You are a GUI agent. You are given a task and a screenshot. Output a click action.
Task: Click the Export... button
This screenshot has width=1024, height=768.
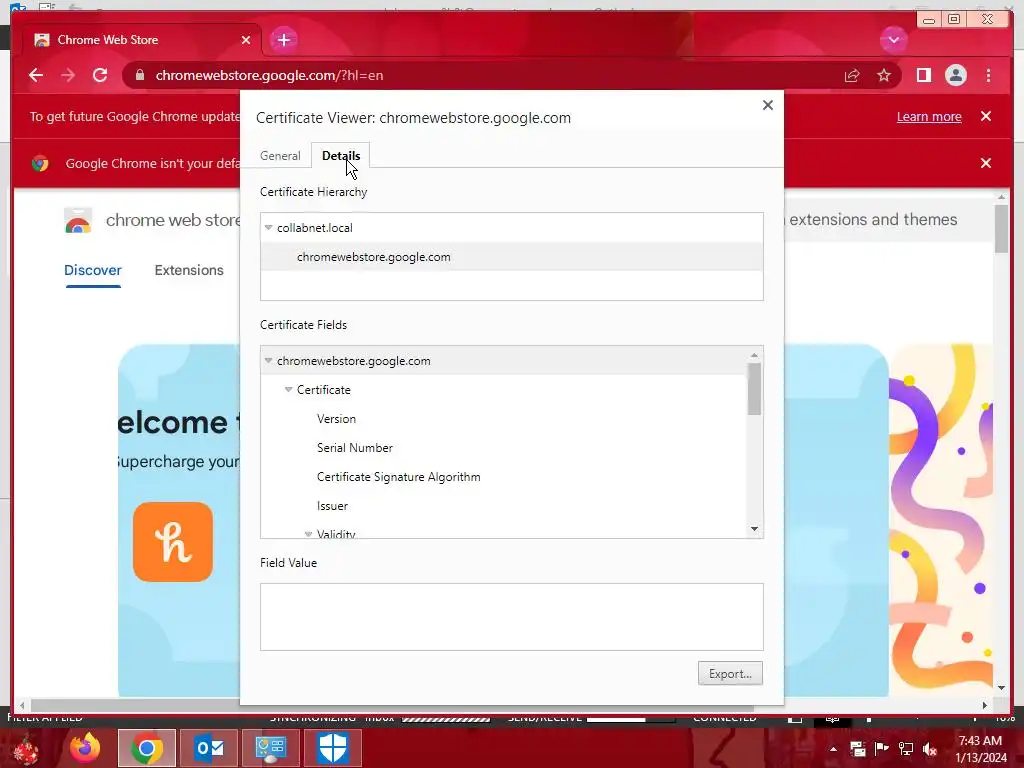tap(730, 673)
